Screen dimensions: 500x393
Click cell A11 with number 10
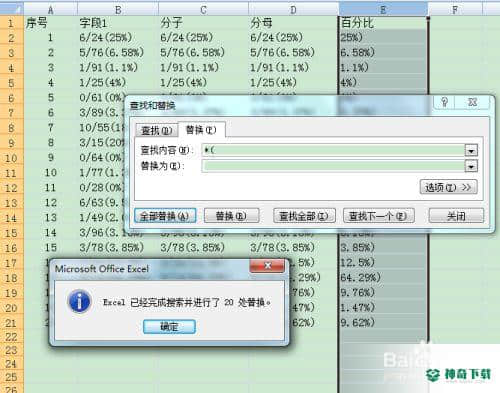pyautogui.click(x=51, y=173)
